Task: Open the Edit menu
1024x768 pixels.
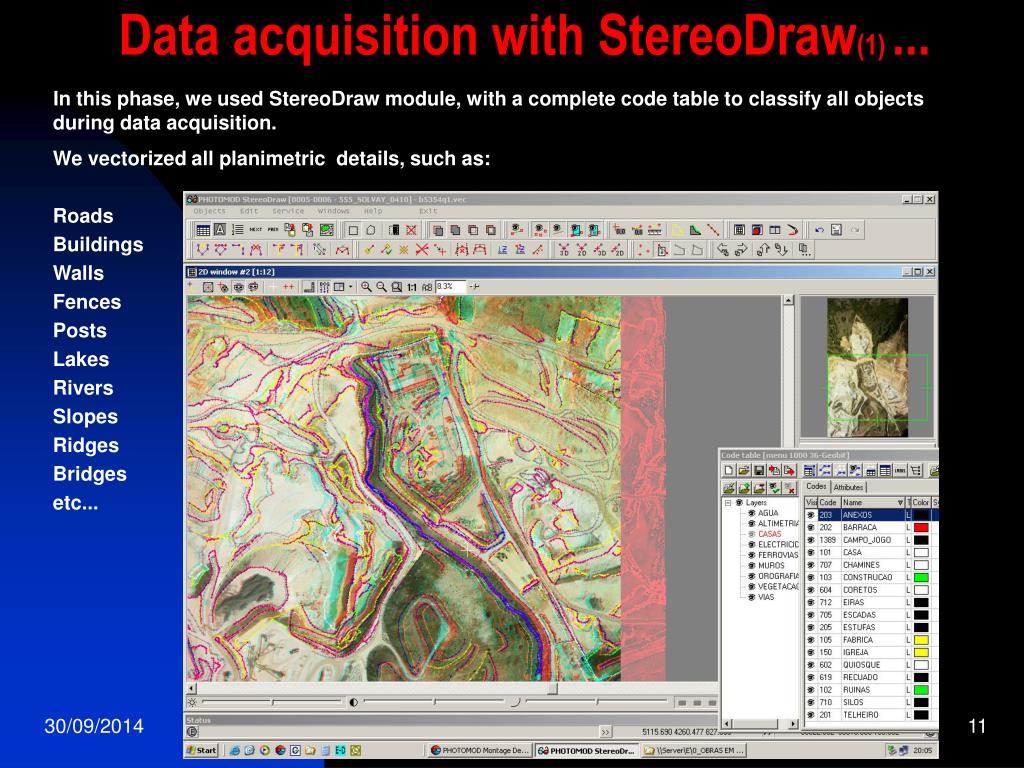Action: click(249, 211)
